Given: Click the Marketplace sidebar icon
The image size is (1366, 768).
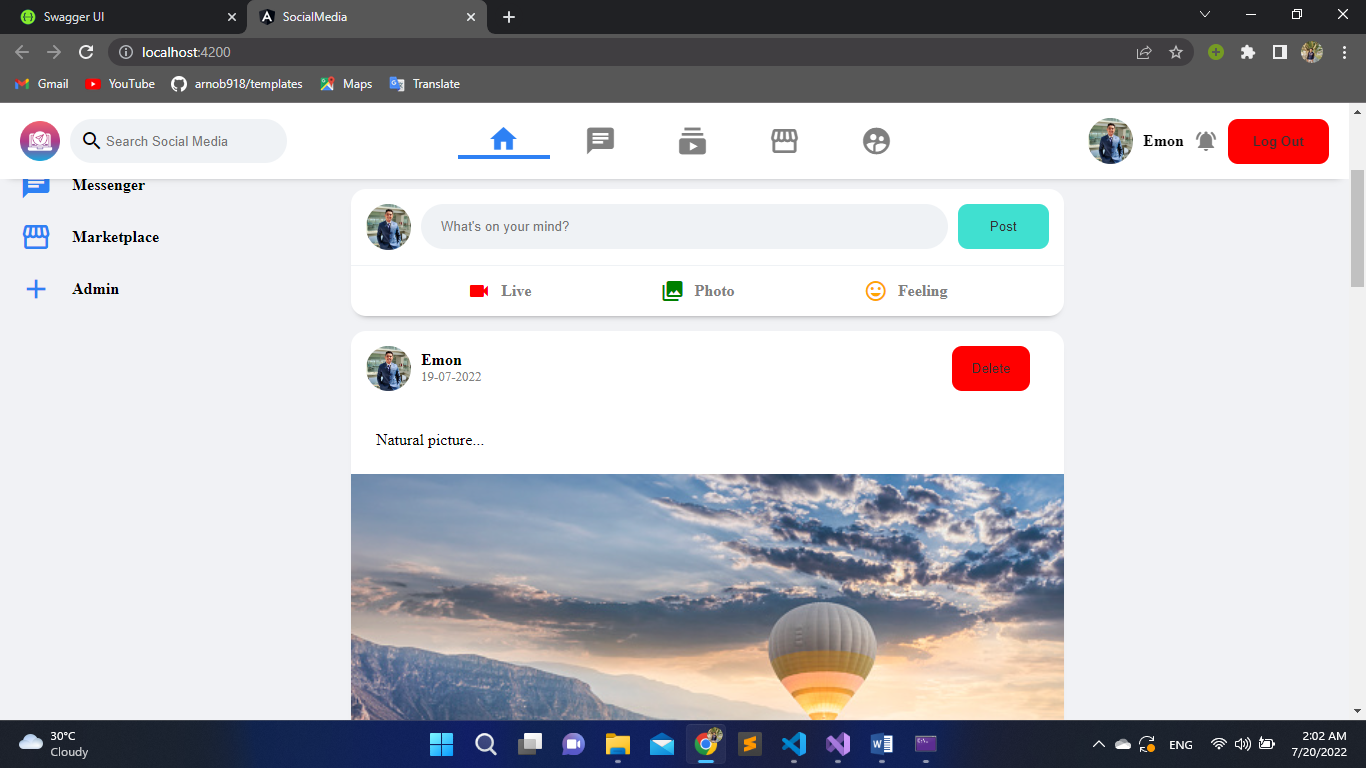Looking at the screenshot, I should 36,237.
